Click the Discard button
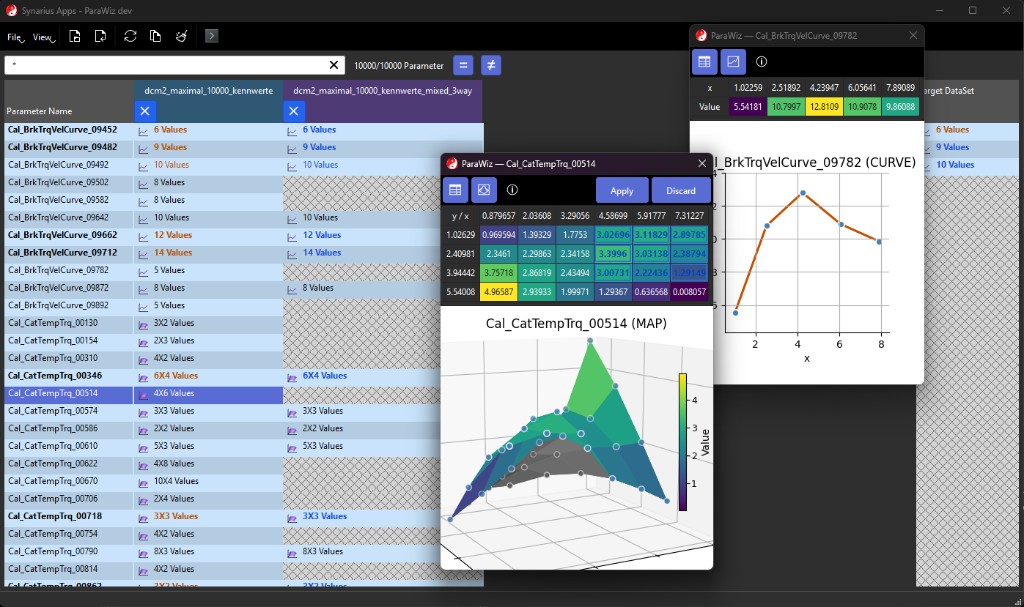 (680, 190)
